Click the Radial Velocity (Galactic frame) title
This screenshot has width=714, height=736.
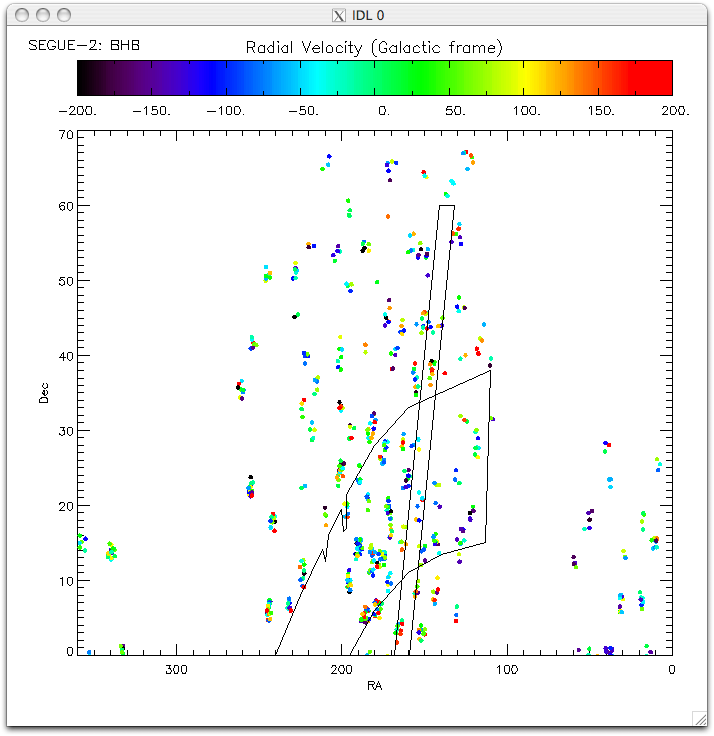(x=374, y=47)
